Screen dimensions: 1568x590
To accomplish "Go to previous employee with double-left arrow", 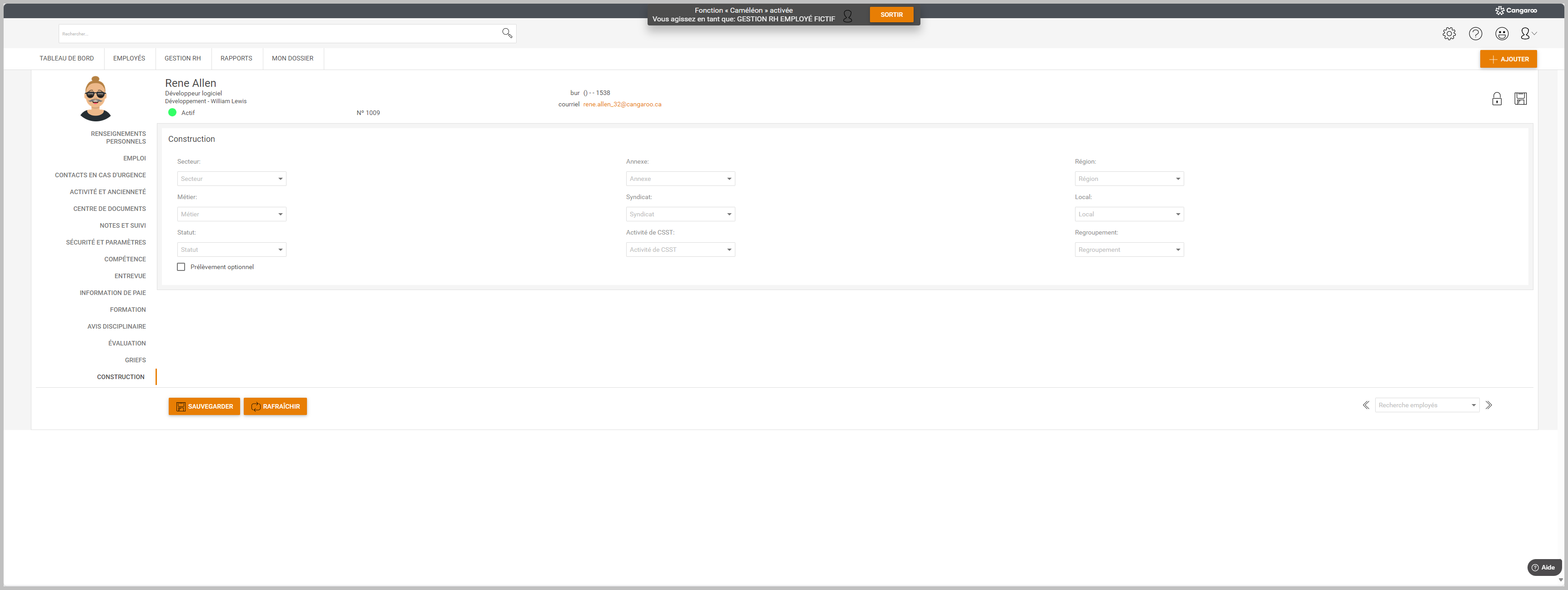I will (x=1366, y=405).
